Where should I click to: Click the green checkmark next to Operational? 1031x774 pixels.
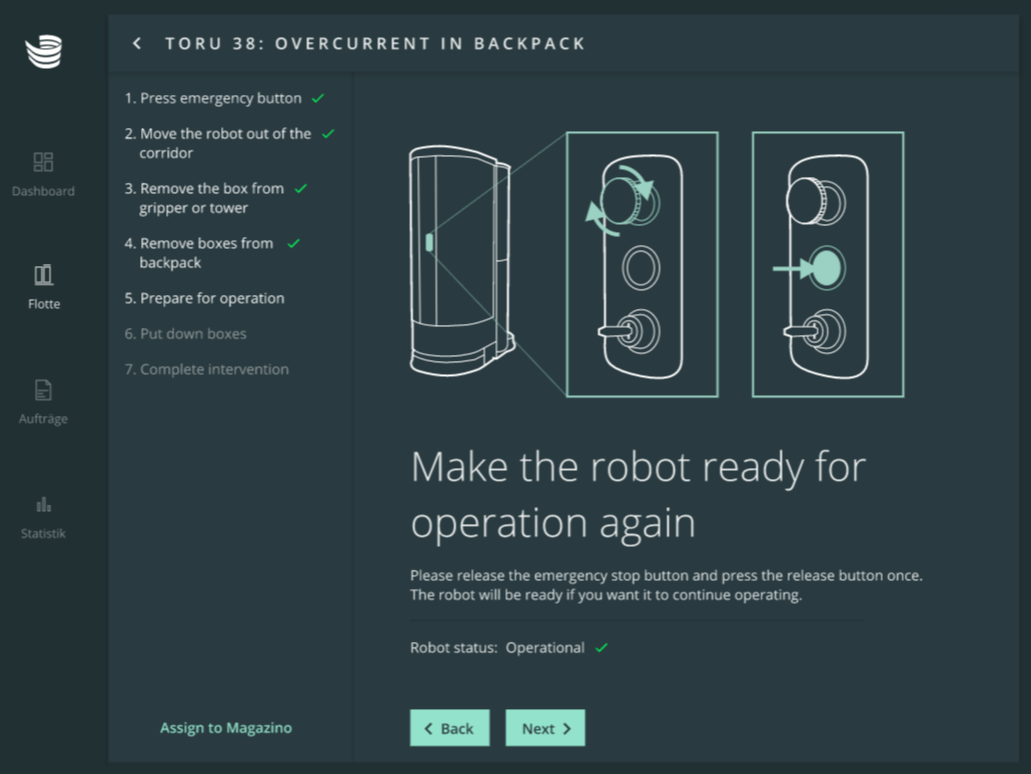[601, 648]
